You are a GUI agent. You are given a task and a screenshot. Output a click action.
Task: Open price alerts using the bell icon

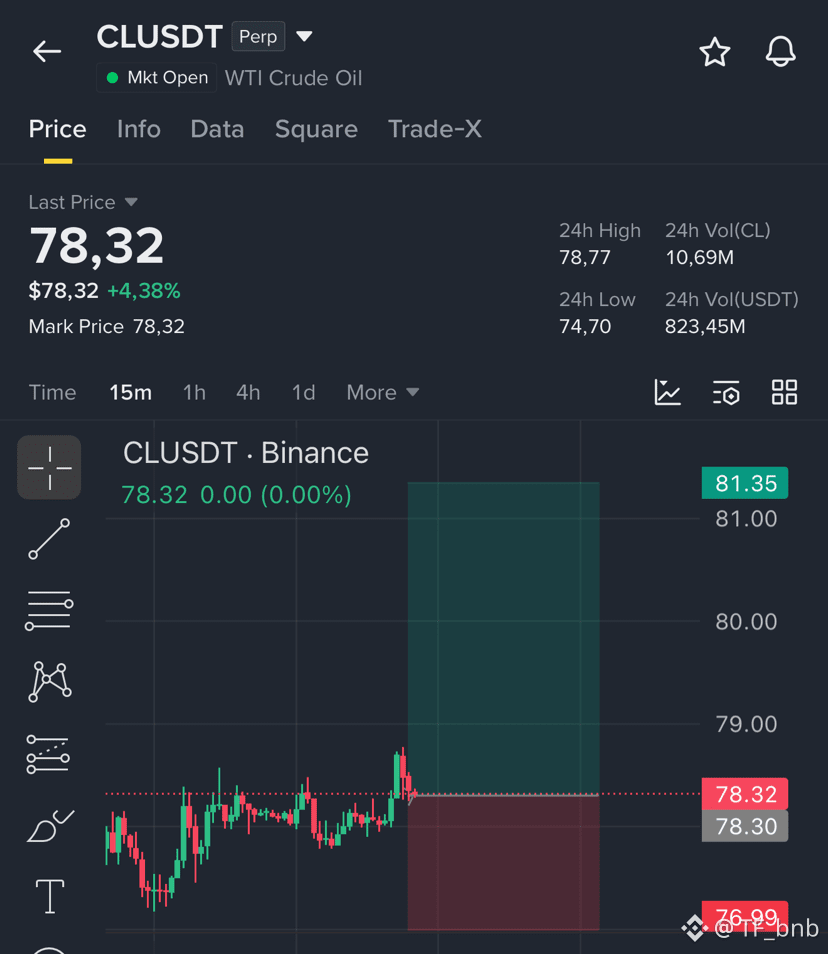coord(781,52)
